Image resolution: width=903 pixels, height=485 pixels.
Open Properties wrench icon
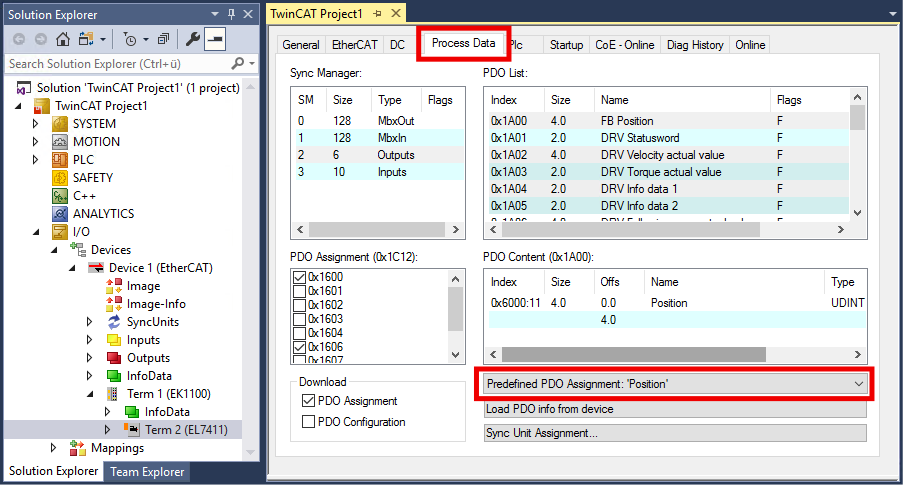click(192, 39)
